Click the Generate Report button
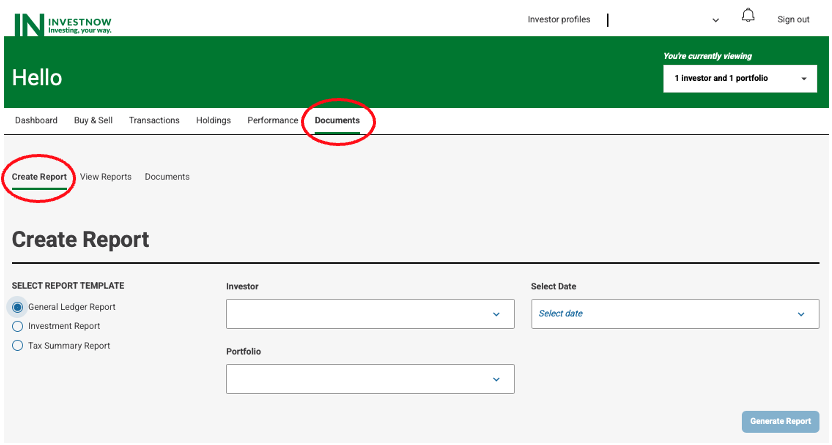832x445 pixels. point(780,421)
